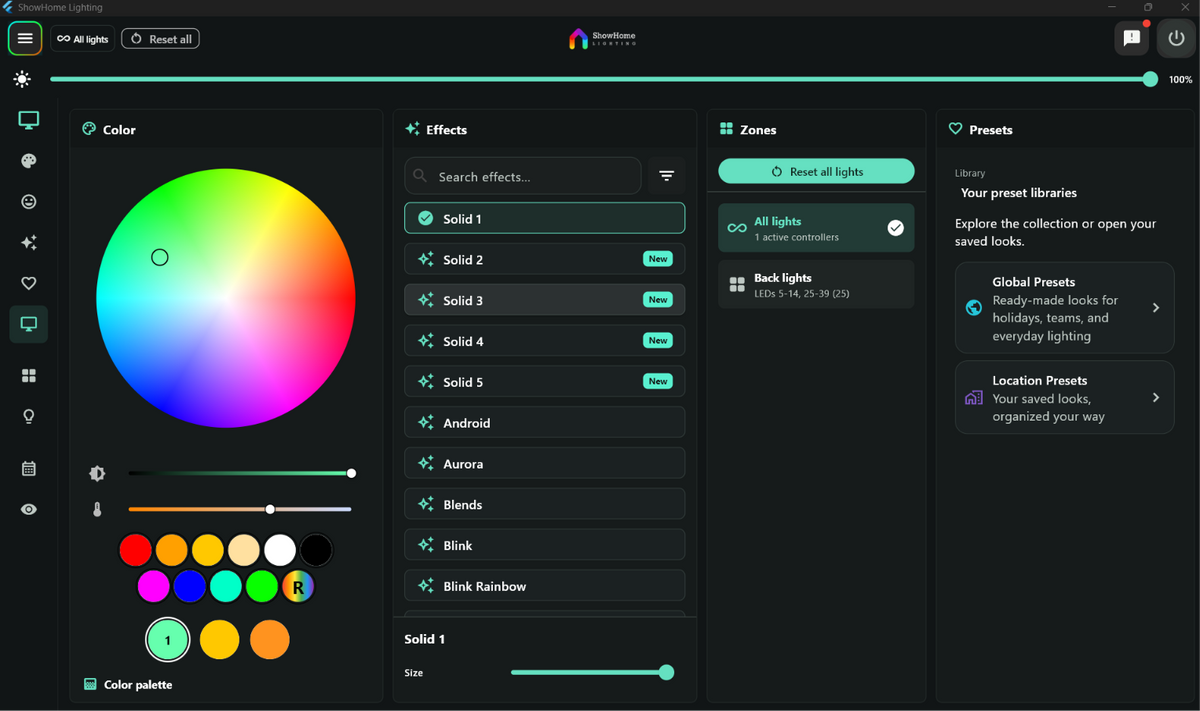Open the heart presets sidebar icon
This screenshot has height=711, width=1200.
tap(29, 284)
